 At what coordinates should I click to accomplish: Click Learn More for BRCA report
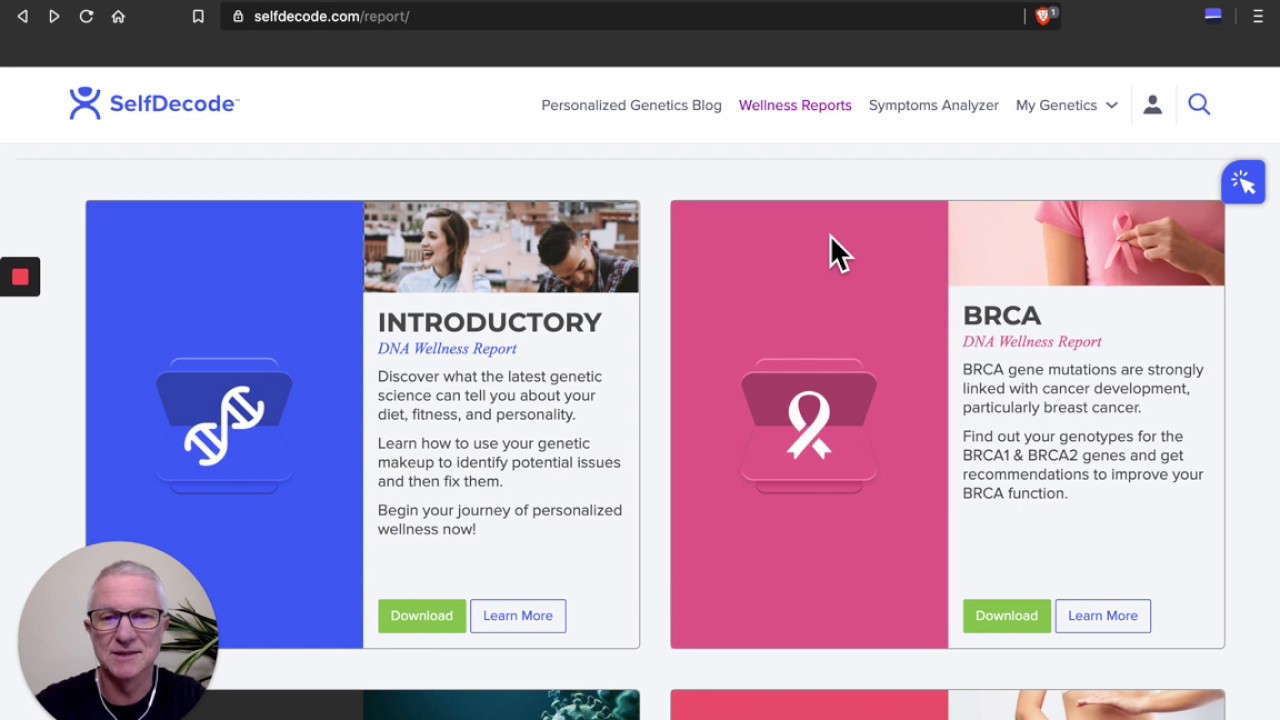1102,616
